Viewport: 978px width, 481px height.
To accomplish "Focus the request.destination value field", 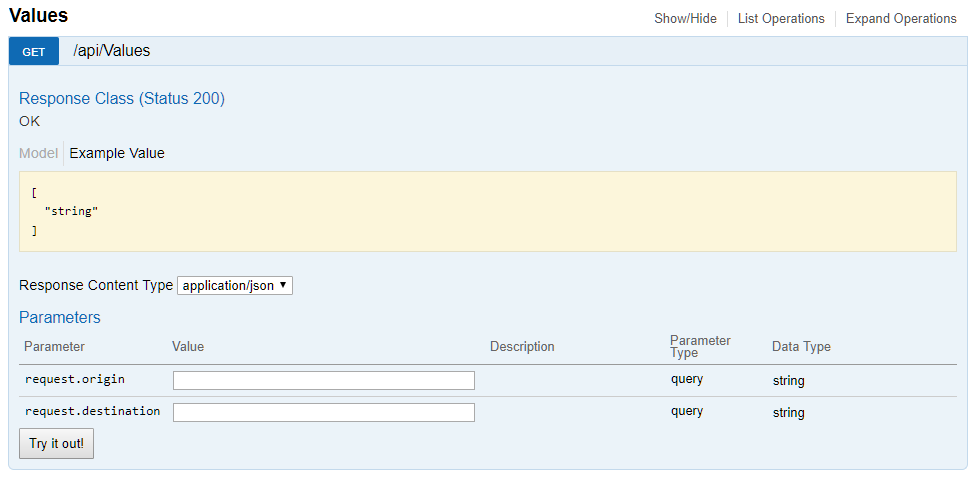I will [x=324, y=412].
